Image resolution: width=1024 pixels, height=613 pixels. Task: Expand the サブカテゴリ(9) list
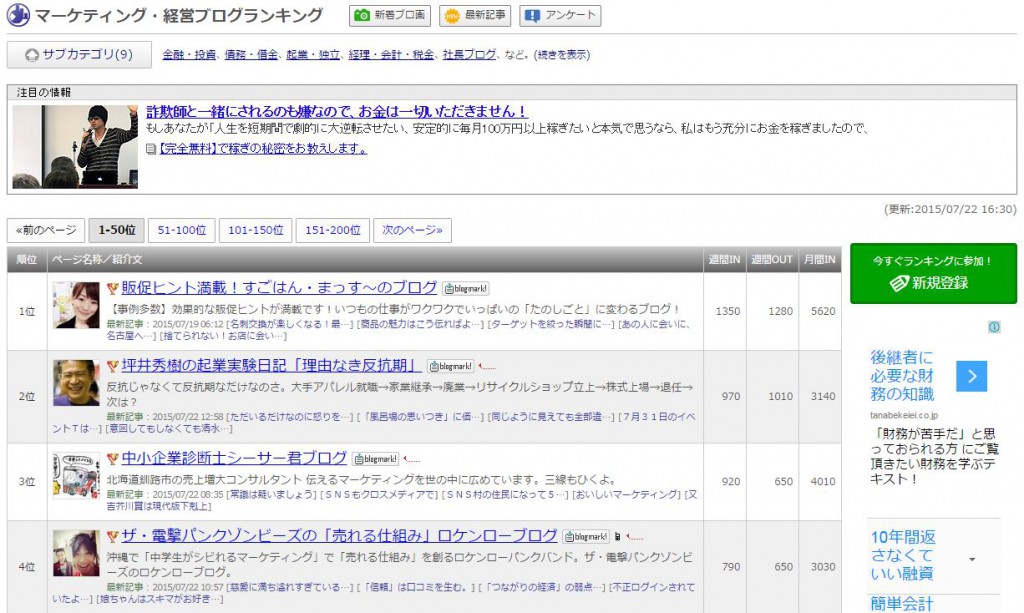[79, 54]
